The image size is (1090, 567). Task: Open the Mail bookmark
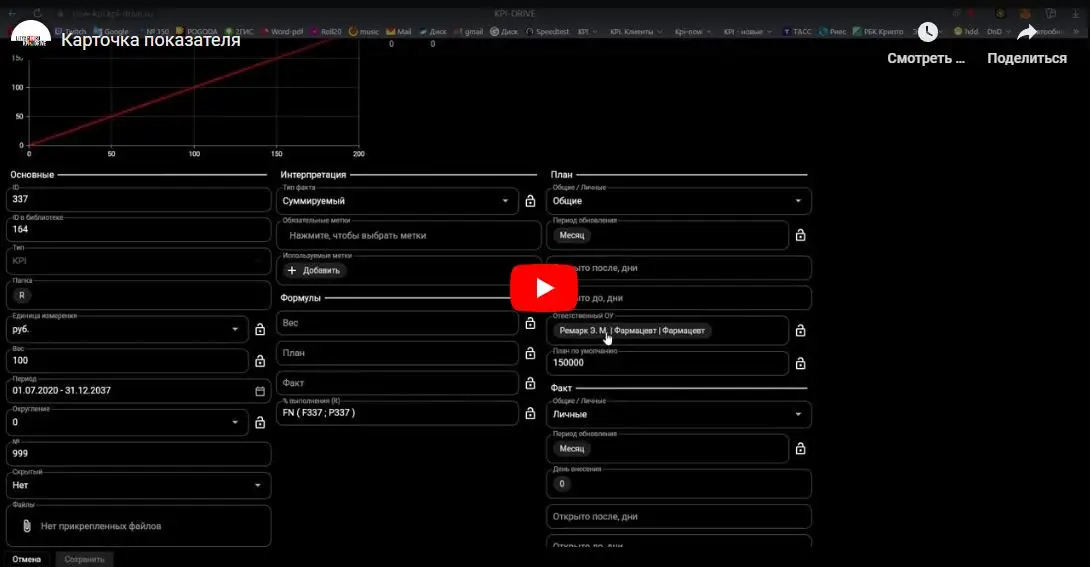399,32
